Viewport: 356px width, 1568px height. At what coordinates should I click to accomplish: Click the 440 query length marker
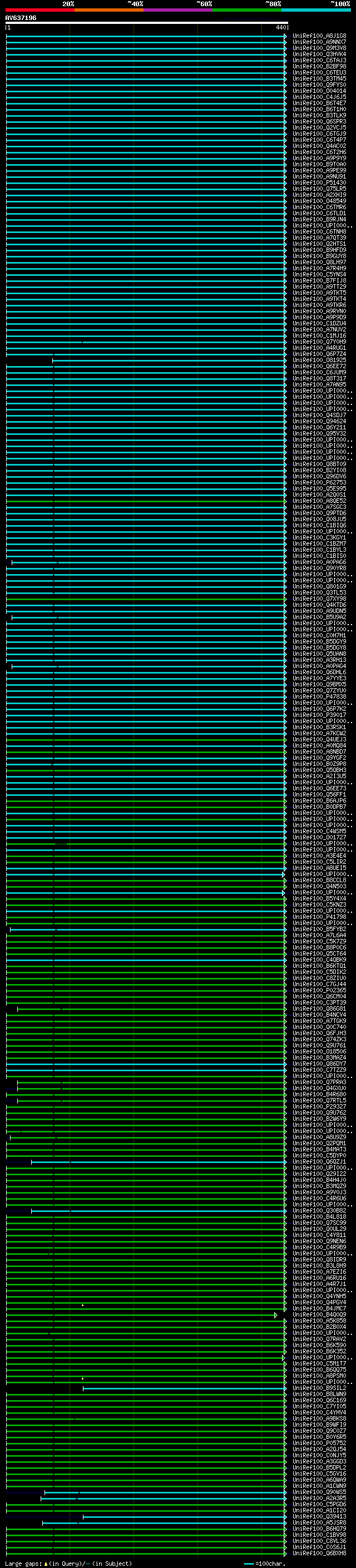(280, 27)
